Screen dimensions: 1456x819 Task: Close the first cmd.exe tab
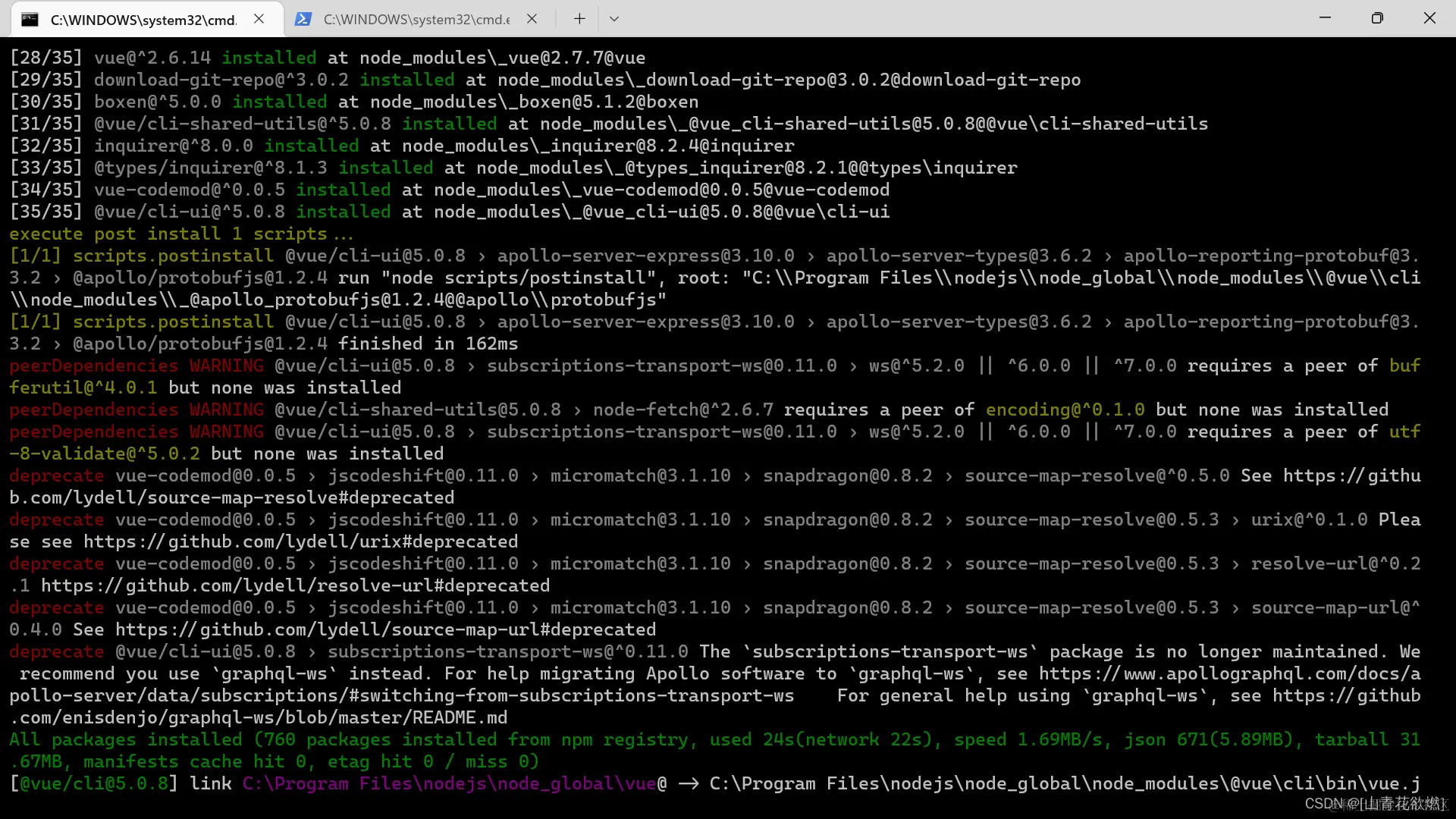[259, 19]
